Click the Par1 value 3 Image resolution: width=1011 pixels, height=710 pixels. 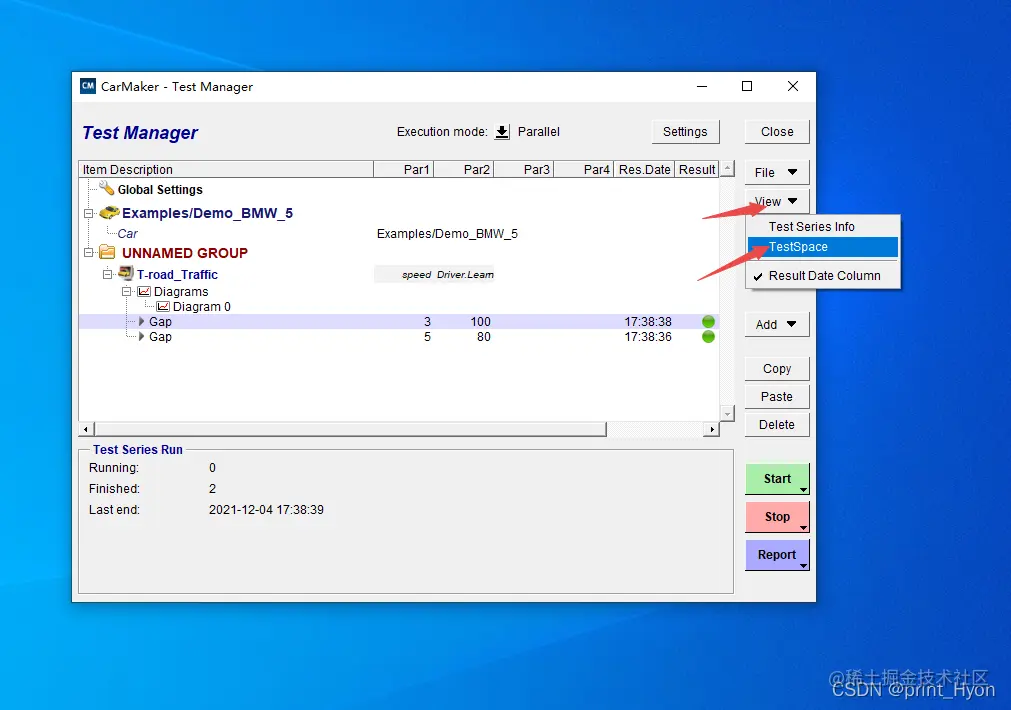pyautogui.click(x=427, y=321)
